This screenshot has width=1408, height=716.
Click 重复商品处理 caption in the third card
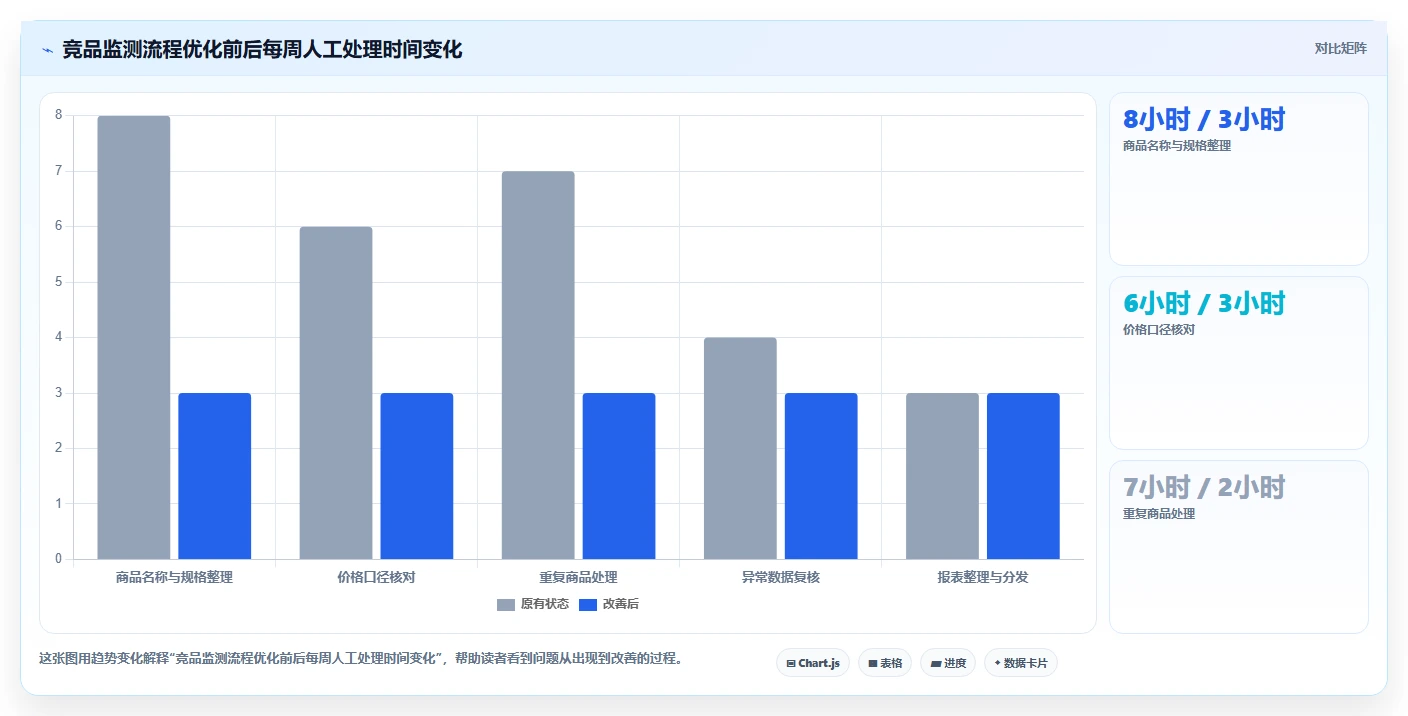(x=1159, y=514)
